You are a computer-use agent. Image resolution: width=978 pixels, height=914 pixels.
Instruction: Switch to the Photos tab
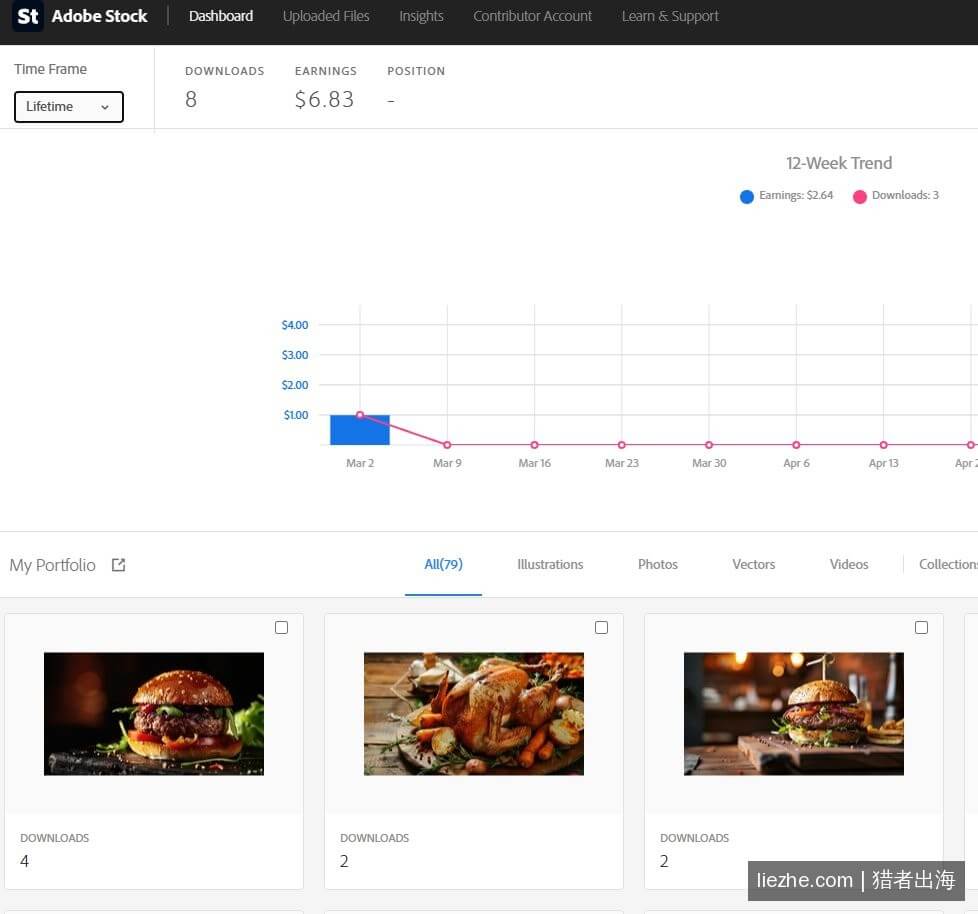click(x=657, y=564)
